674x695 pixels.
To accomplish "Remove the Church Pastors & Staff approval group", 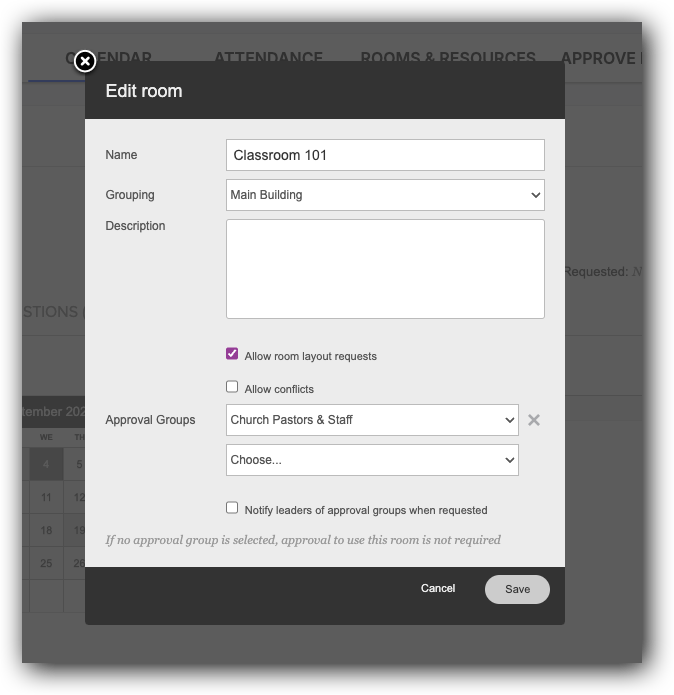I will [x=534, y=420].
